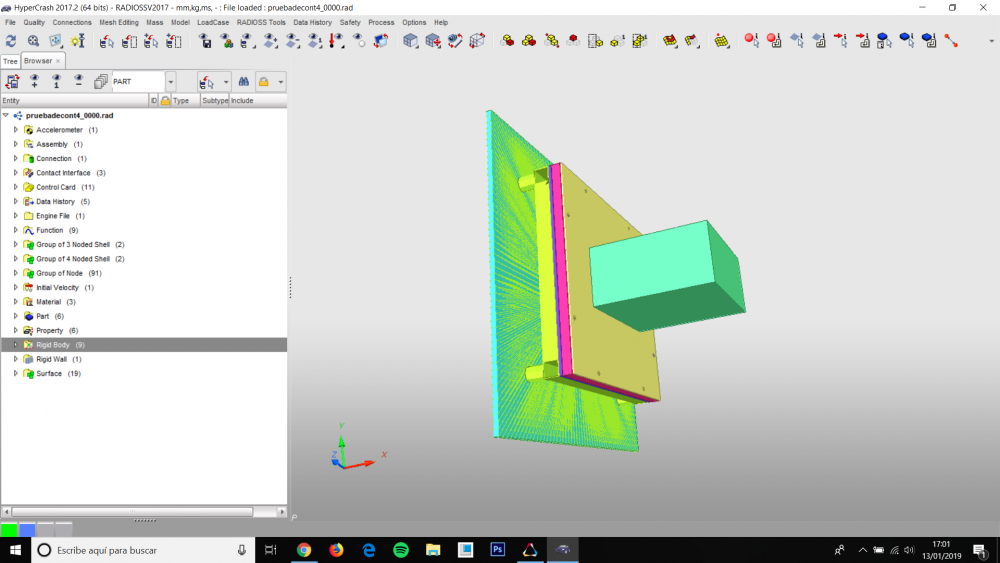
Task: Click the browser update icon with red arrows
Action: point(12,82)
